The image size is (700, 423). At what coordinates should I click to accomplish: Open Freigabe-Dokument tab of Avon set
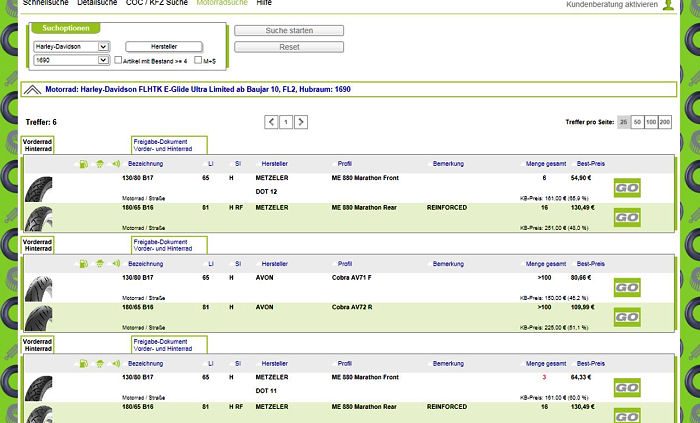coord(169,245)
